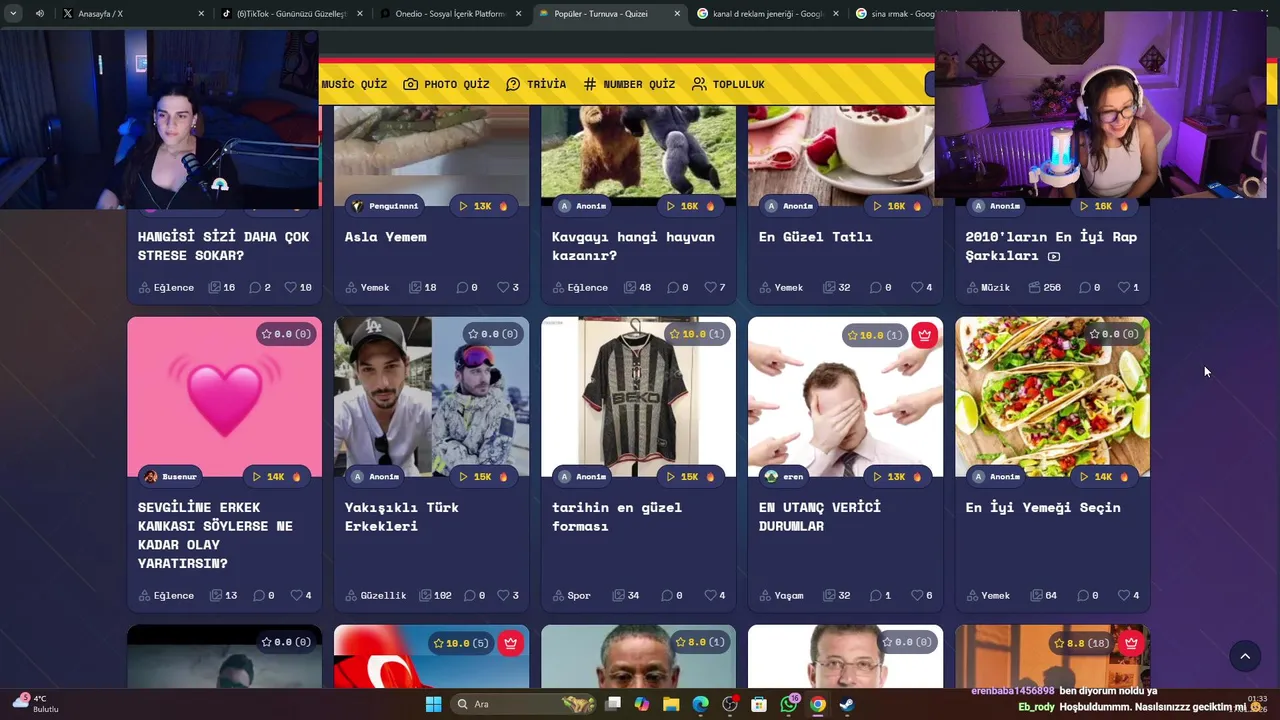Click the Spor category tag
1280x720 pixels.
point(572,595)
